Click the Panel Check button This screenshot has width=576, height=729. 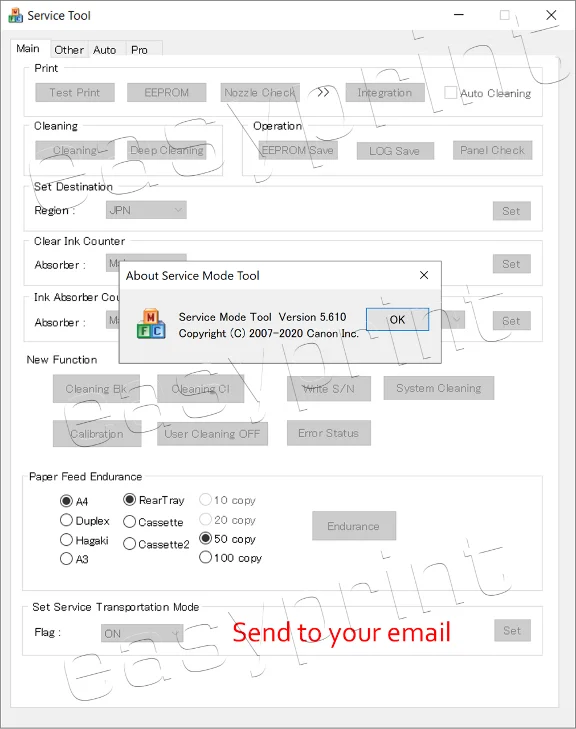pyautogui.click(x=492, y=150)
